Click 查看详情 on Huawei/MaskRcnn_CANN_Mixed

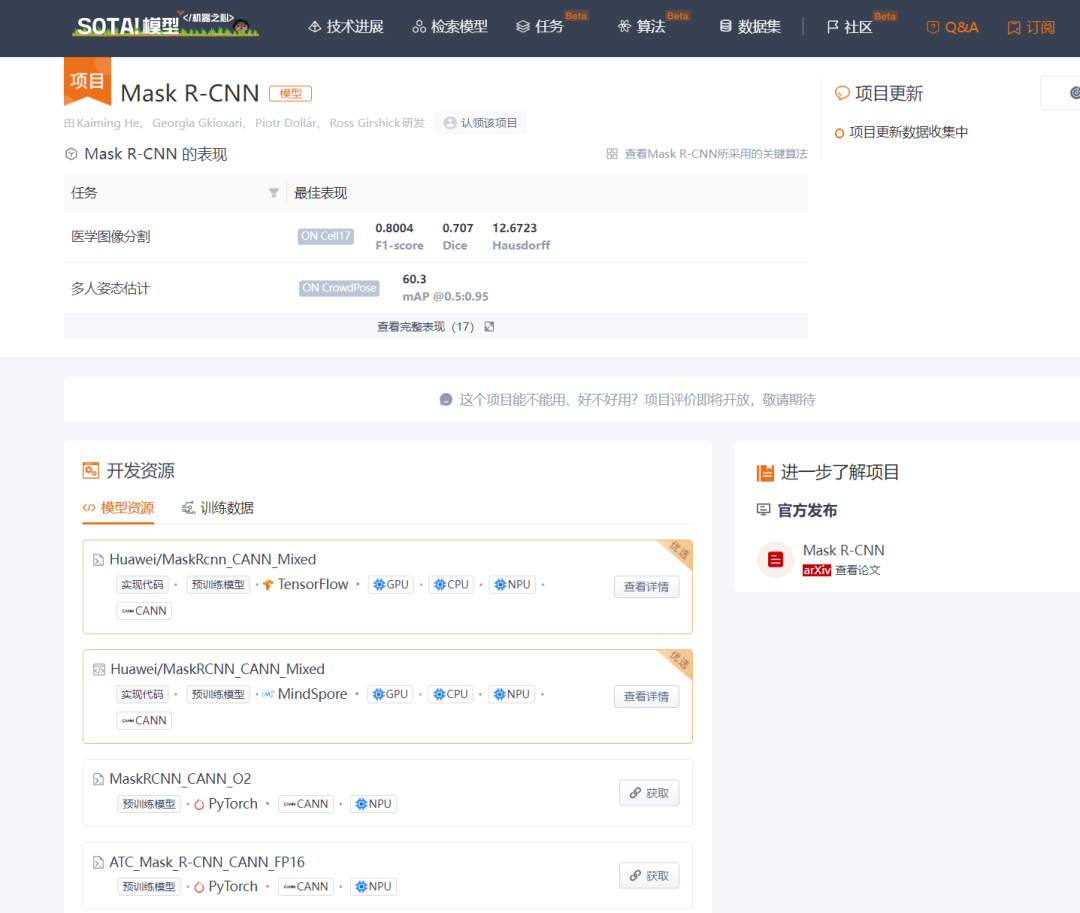click(647, 587)
